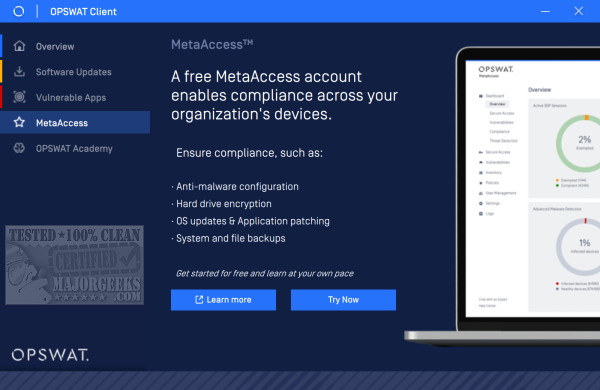This screenshot has width=600, height=390.
Task: Close the OPSWAT Client window
Action: point(579,11)
